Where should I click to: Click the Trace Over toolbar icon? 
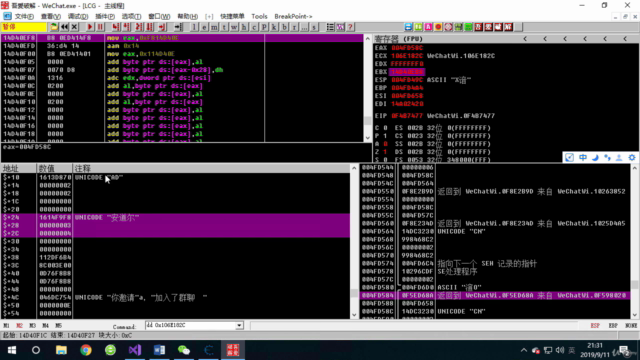[150, 27]
